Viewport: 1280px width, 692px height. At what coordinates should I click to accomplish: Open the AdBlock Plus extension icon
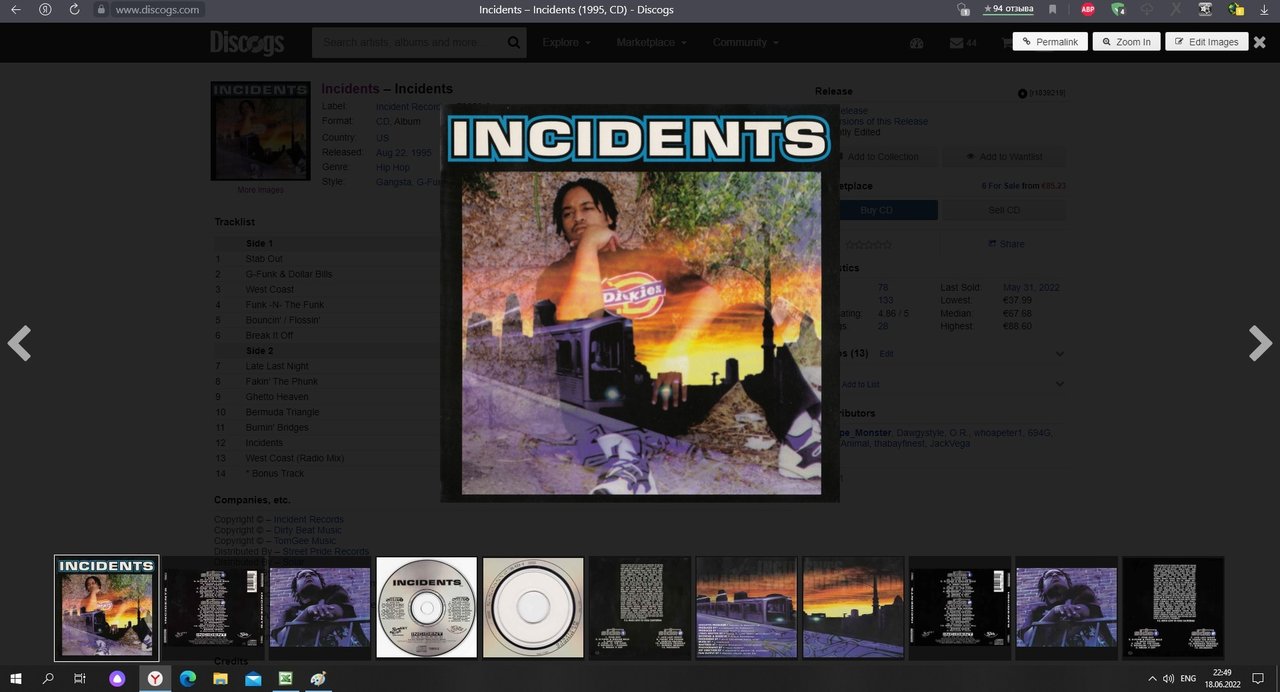pyautogui.click(x=1088, y=9)
